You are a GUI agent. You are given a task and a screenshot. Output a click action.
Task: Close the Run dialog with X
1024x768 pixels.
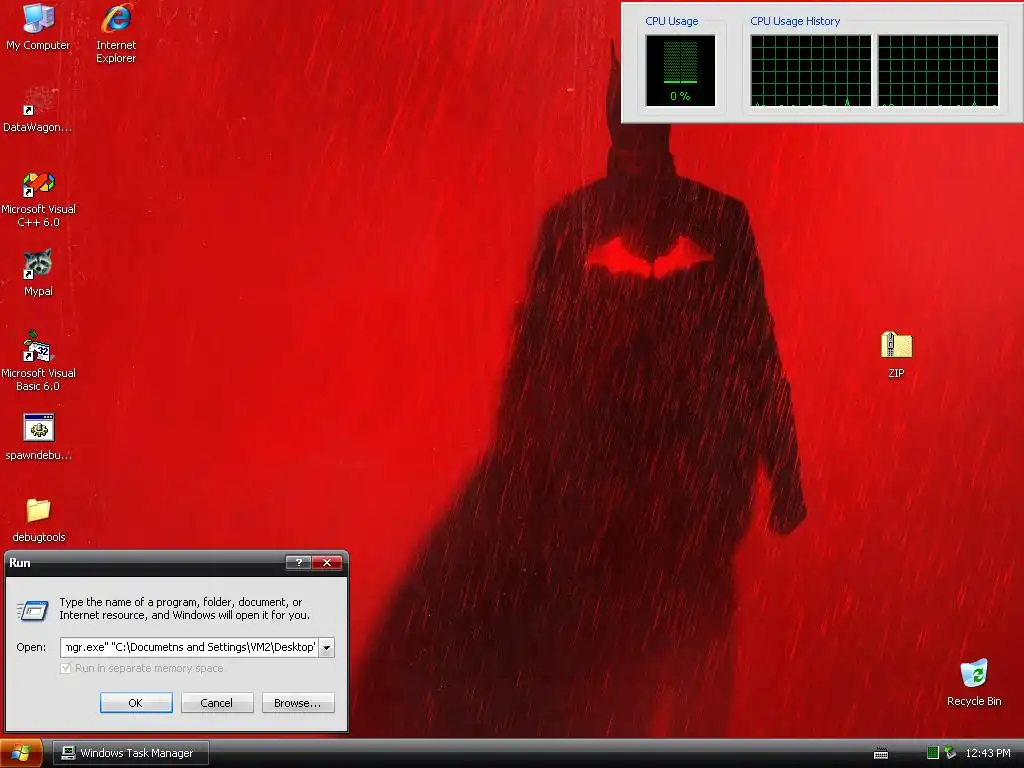coord(327,562)
